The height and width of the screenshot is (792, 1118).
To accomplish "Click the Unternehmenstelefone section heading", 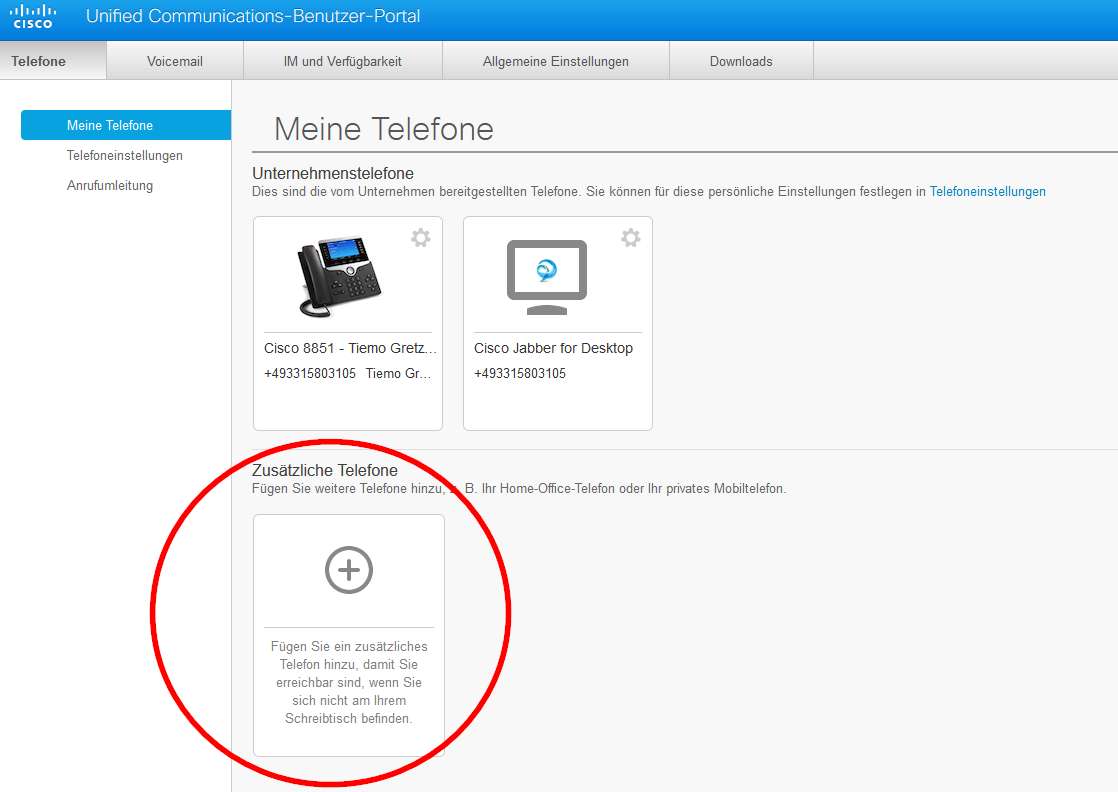I will [333, 173].
